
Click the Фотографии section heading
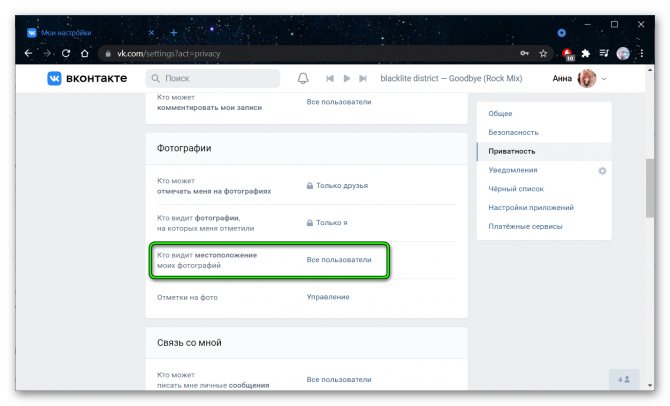pyautogui.click(x=184, y=148)
